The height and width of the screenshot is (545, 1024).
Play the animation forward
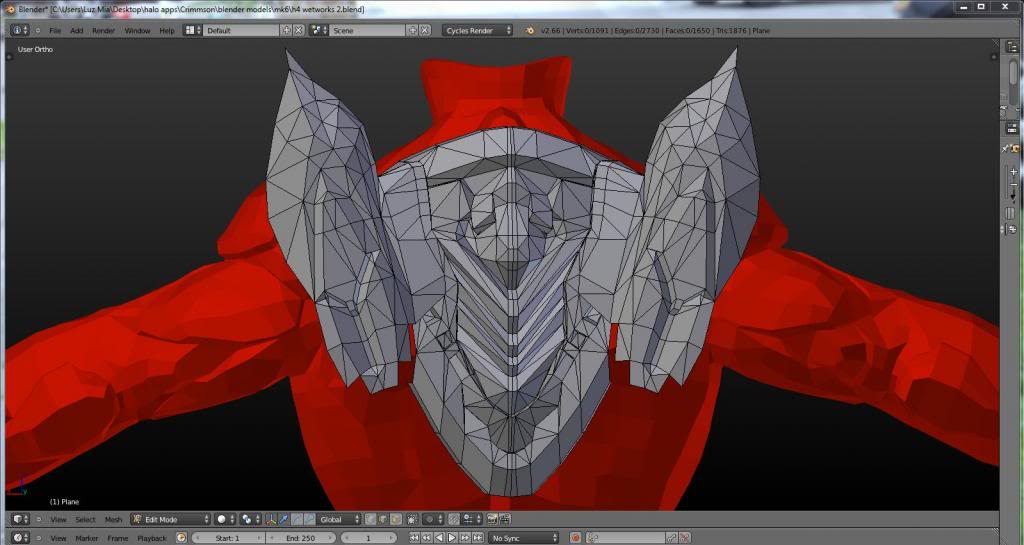coord(452,538)
